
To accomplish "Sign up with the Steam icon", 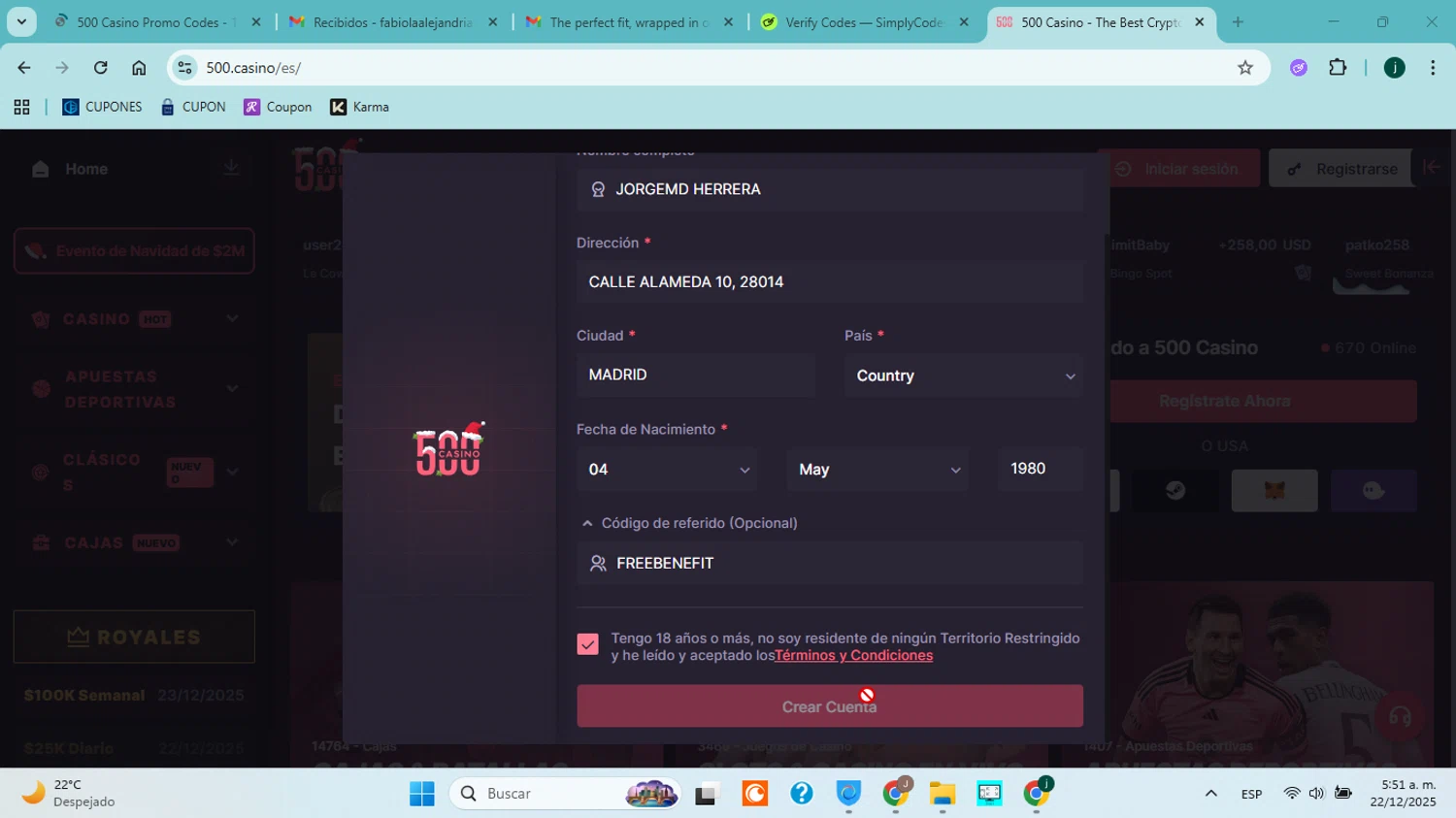I will [x=1175, y=491].
